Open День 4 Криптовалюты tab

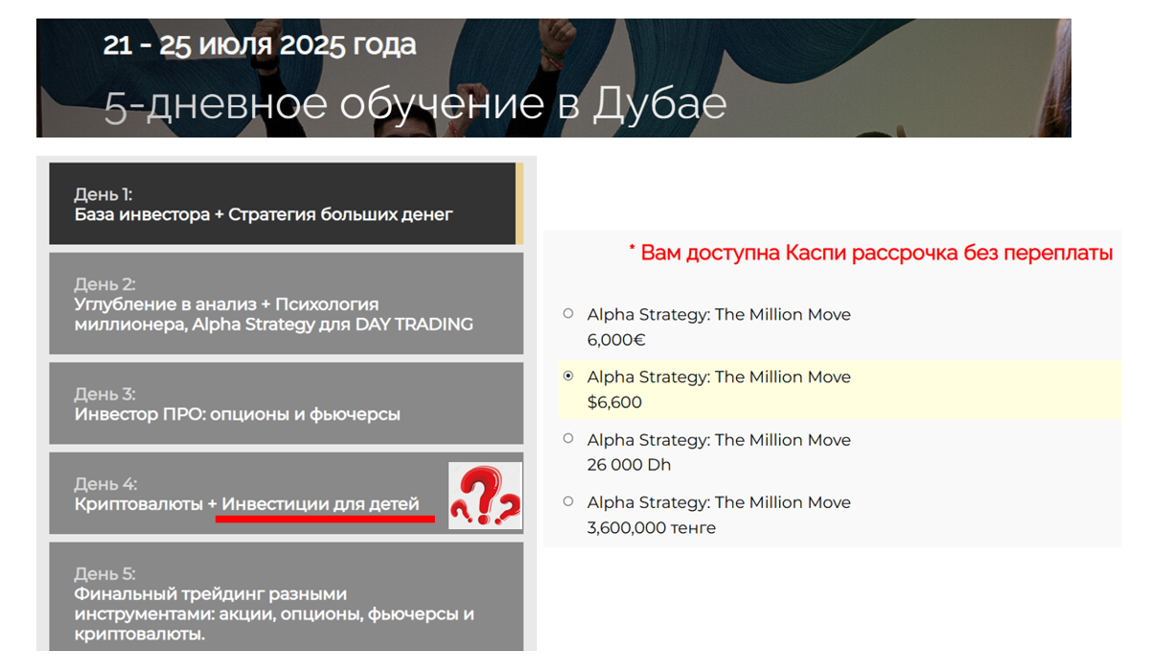point(286,493)
